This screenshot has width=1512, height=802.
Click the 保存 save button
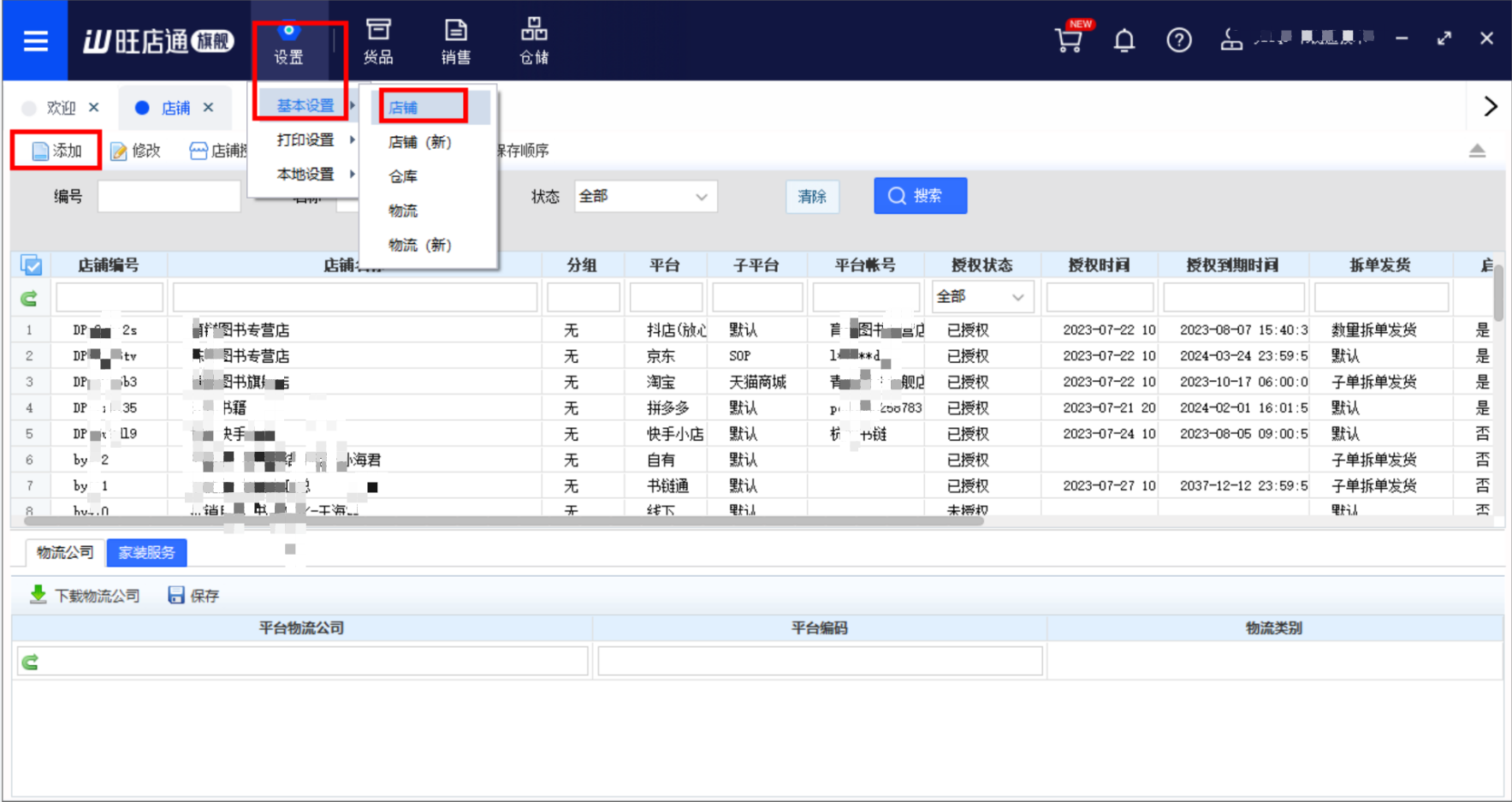[x=193, y=596]
